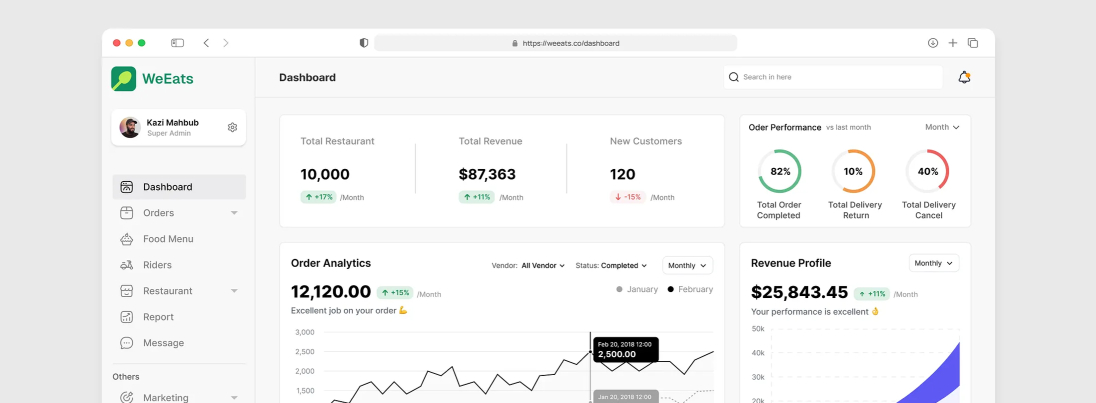Click the browser downloads icon
Image resolution: width=1096 pixels, height=403 pixels.
(x=933, y=43)
